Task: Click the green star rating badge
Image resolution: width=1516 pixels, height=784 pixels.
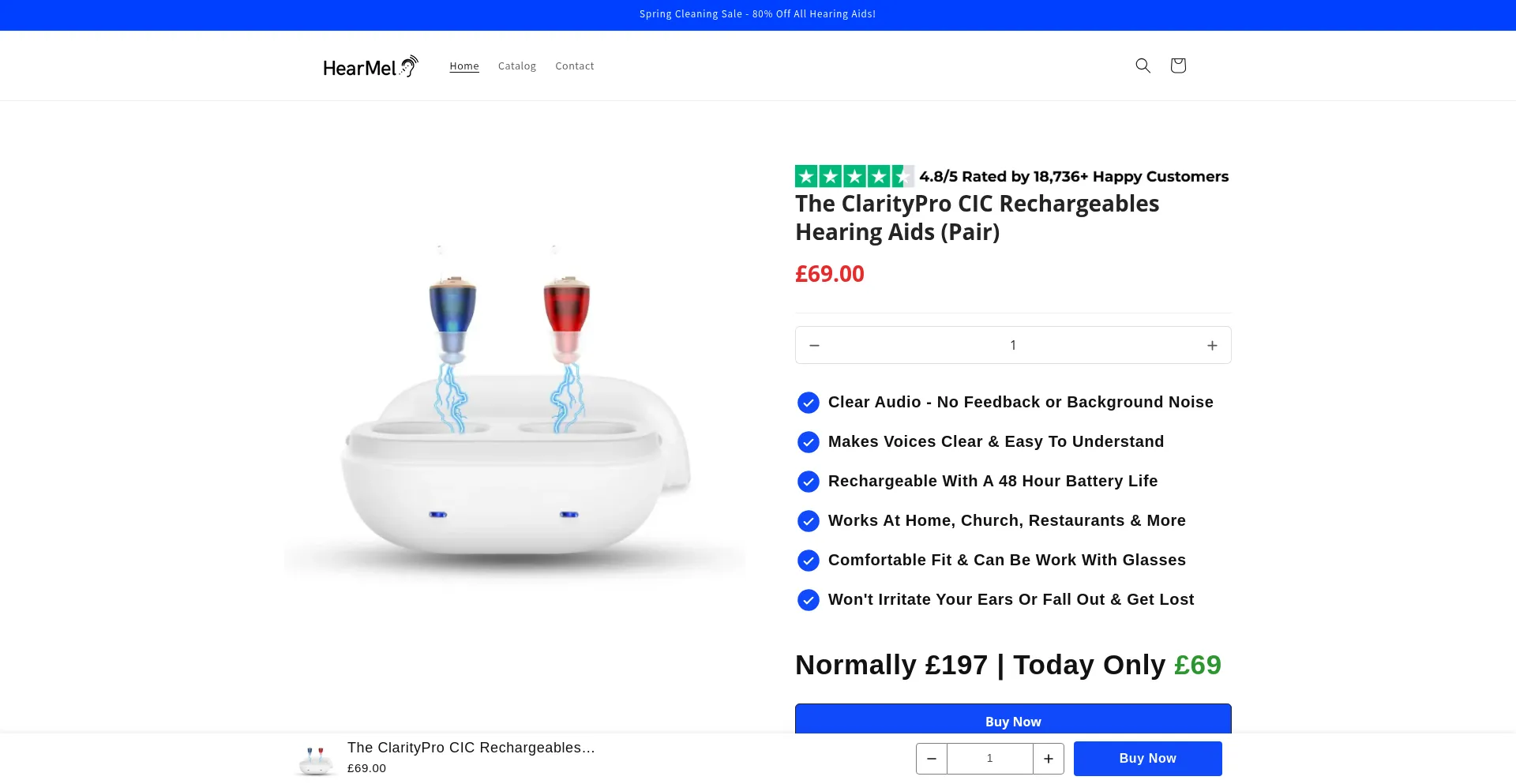Action: (854, 176)
